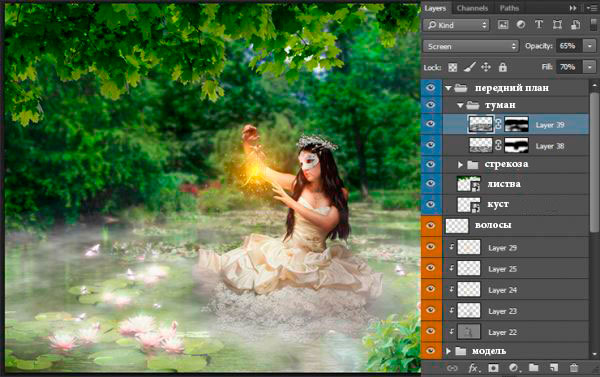
Task: Click the Opacity 65% value field
Action: tap(568, 46)
